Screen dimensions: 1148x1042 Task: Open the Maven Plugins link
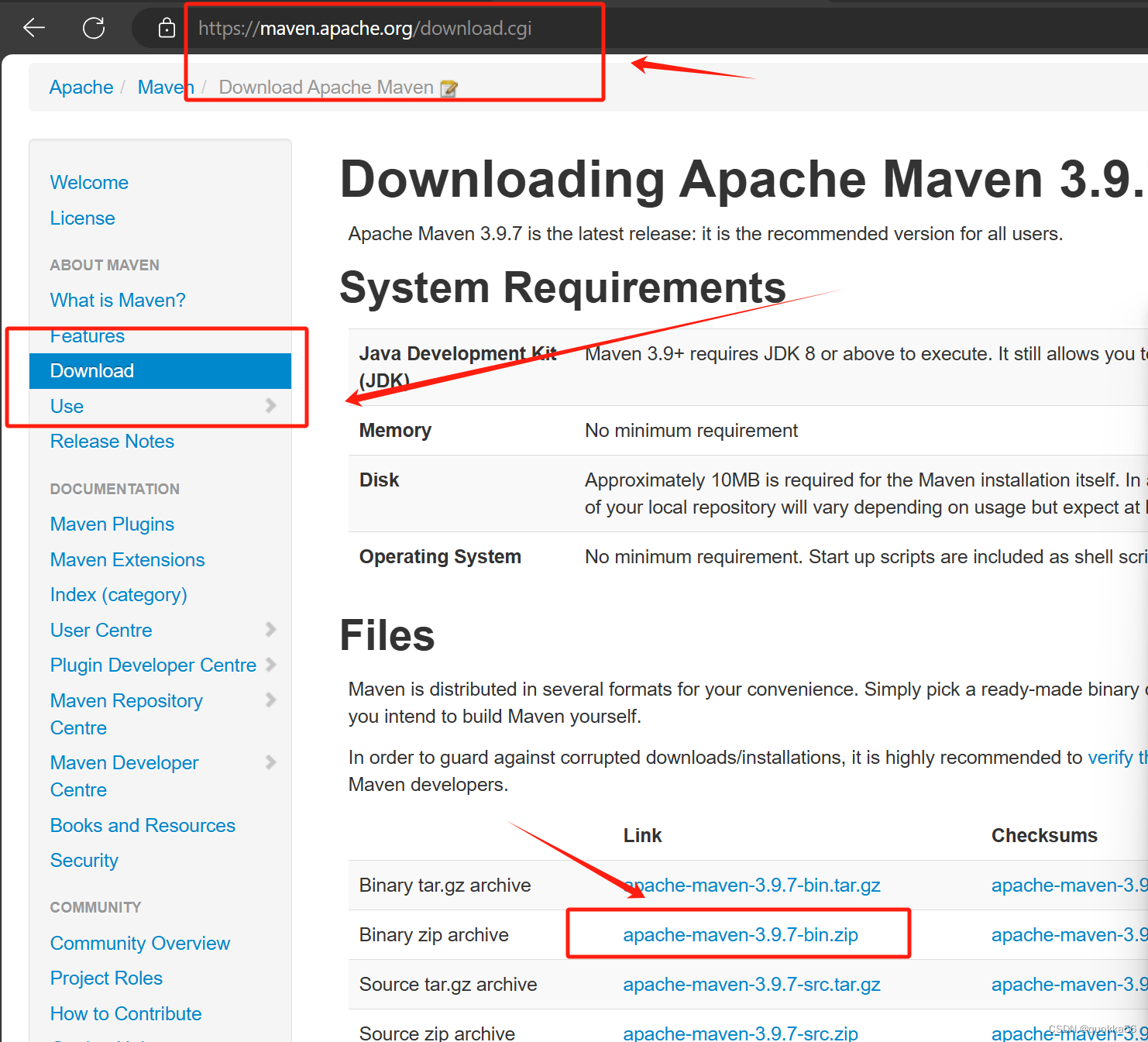pos(112,524)
